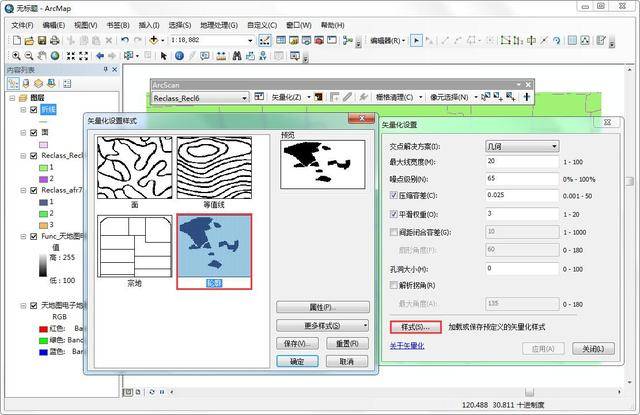640x415 pixels.
Task: Switch to List By Drawing Order view
Action: pos(13,84)
